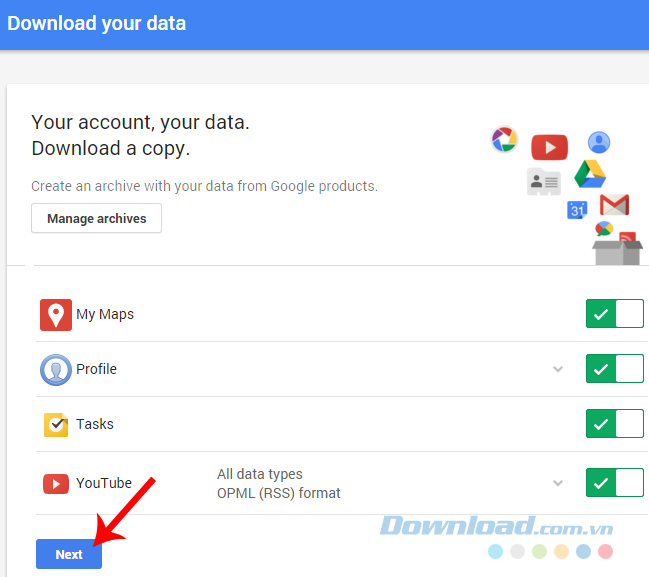Image resolution: width=649 pixels, height=577 pixels.
Task: Click the YouTube play icon in list
Action: [56, 484]
